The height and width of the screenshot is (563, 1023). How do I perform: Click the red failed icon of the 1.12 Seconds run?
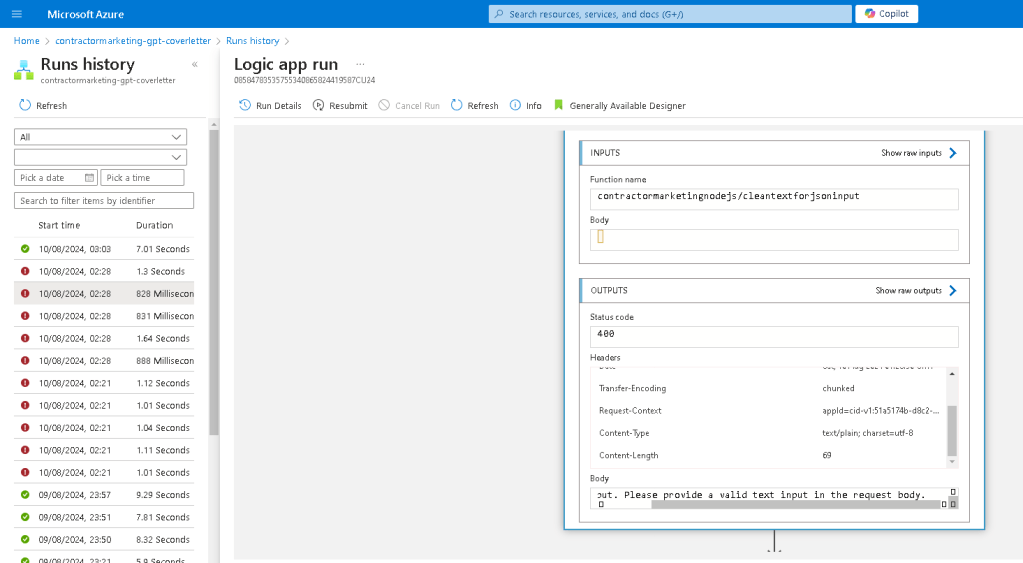click(25, 383)
